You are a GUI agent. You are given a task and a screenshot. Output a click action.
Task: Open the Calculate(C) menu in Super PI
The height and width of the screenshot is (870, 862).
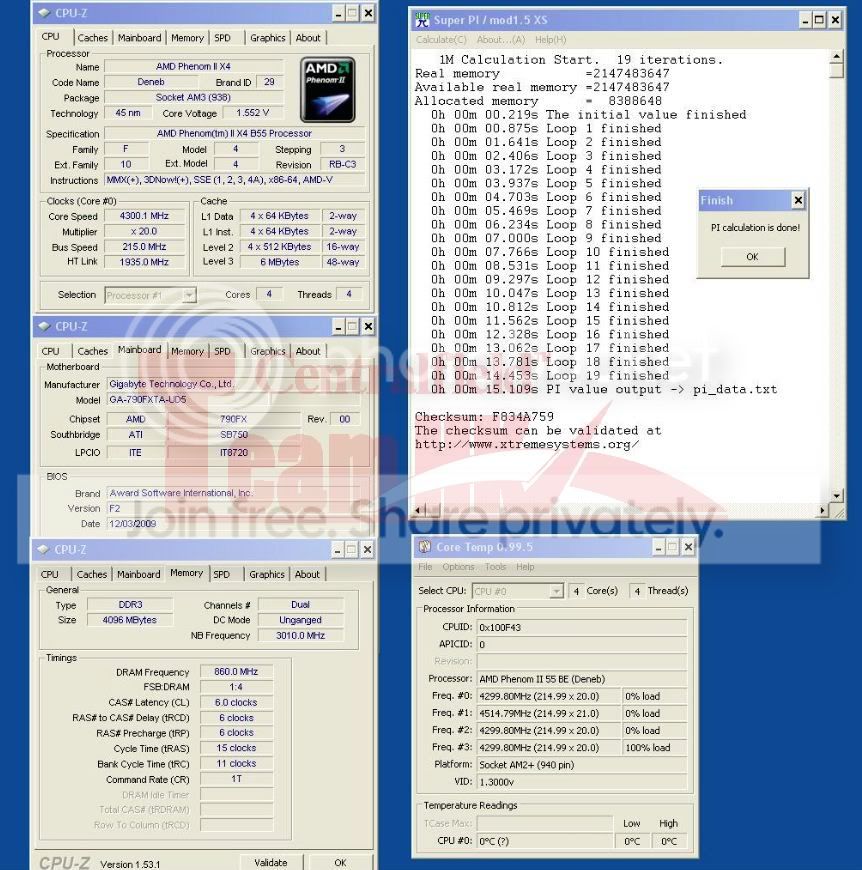441,40
